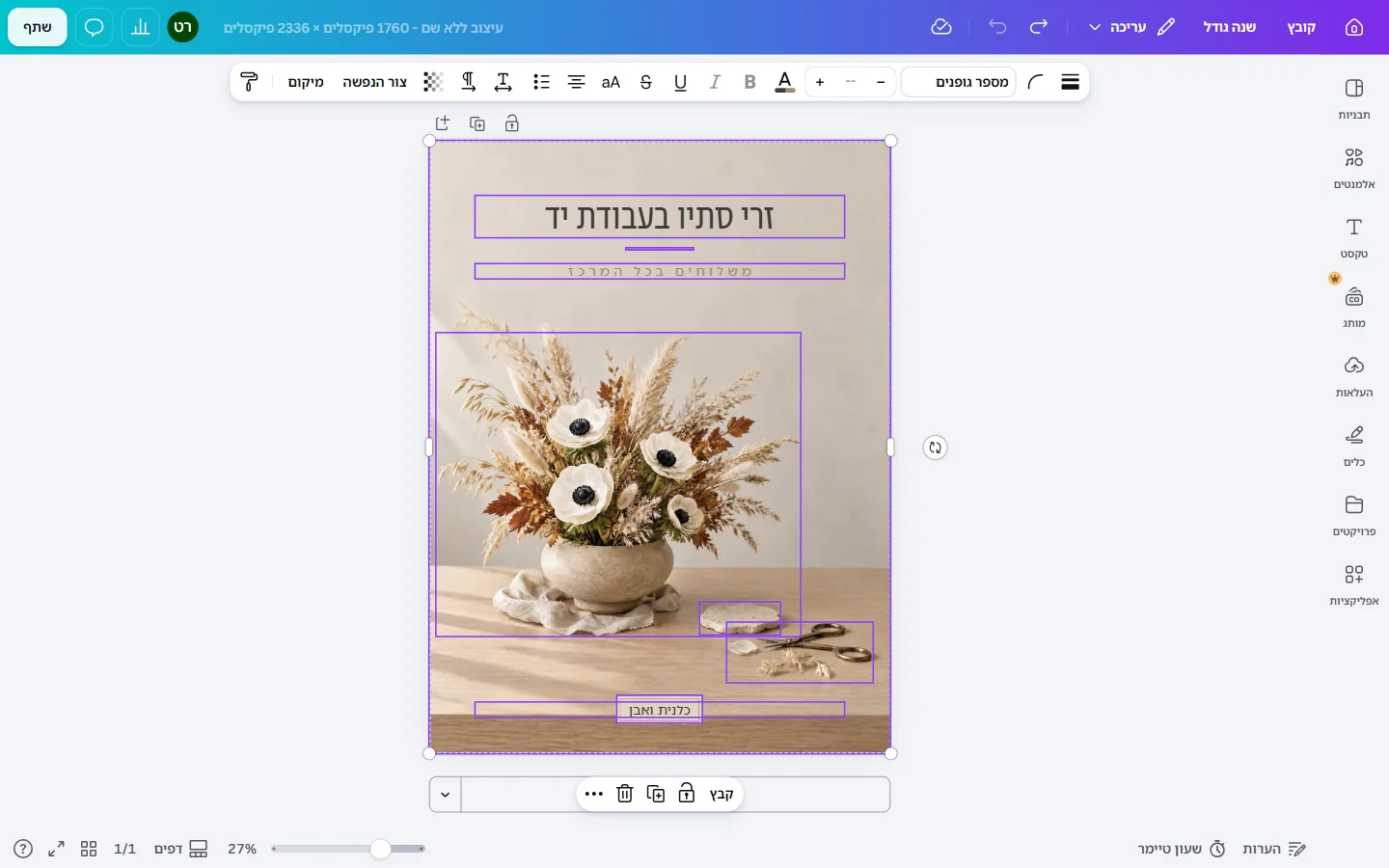The image size is (1389, 868).
Task: Toggle strikethrough formatting
Action: 646,82
